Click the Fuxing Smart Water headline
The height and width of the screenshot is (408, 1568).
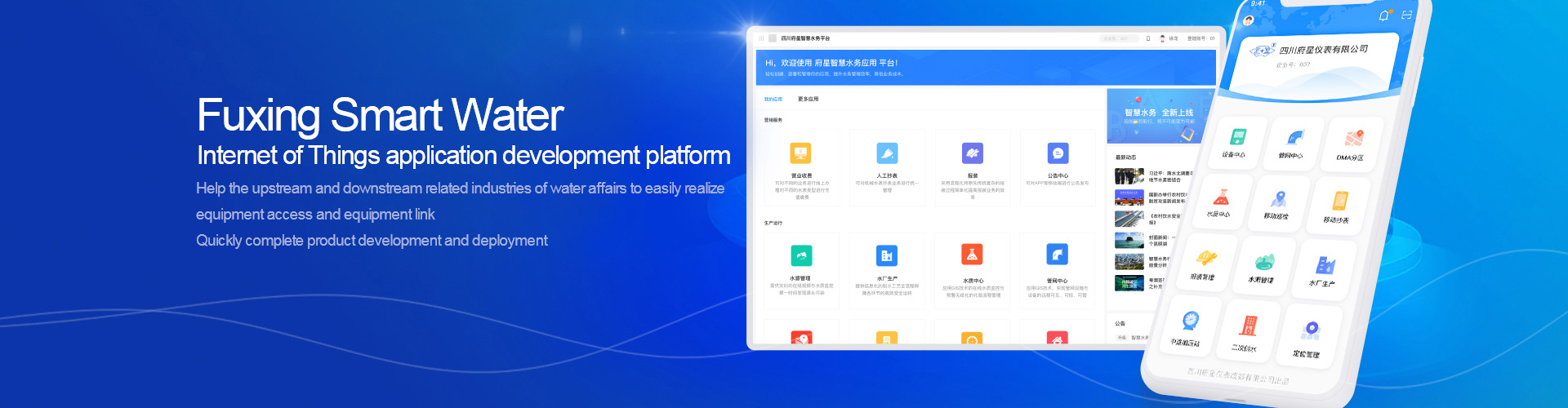380,115
